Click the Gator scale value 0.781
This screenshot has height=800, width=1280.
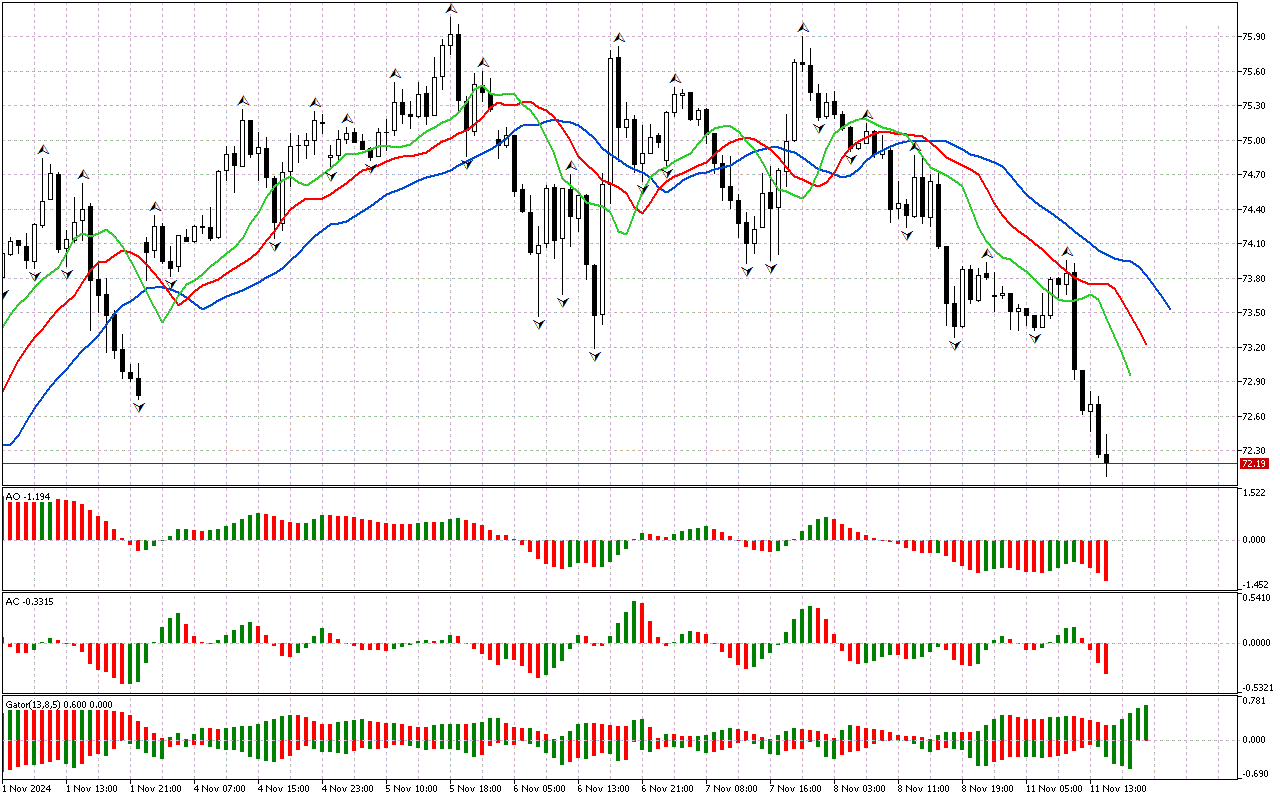(x=1254, y=701)
